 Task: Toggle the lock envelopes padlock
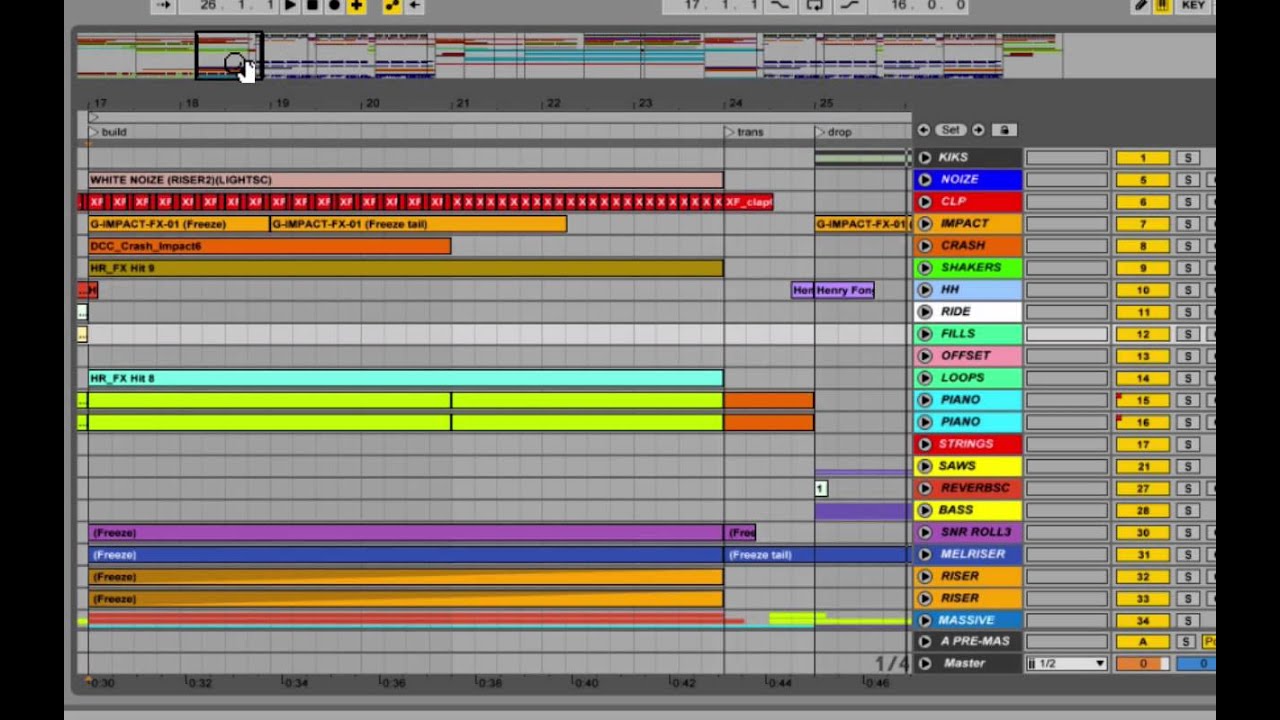[1004, 130]
